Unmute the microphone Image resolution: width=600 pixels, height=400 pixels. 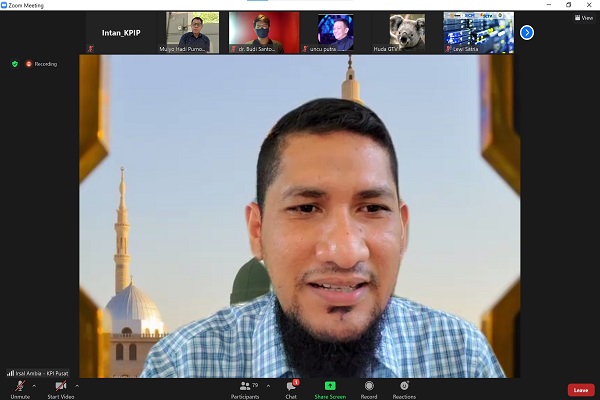[18, 387]
